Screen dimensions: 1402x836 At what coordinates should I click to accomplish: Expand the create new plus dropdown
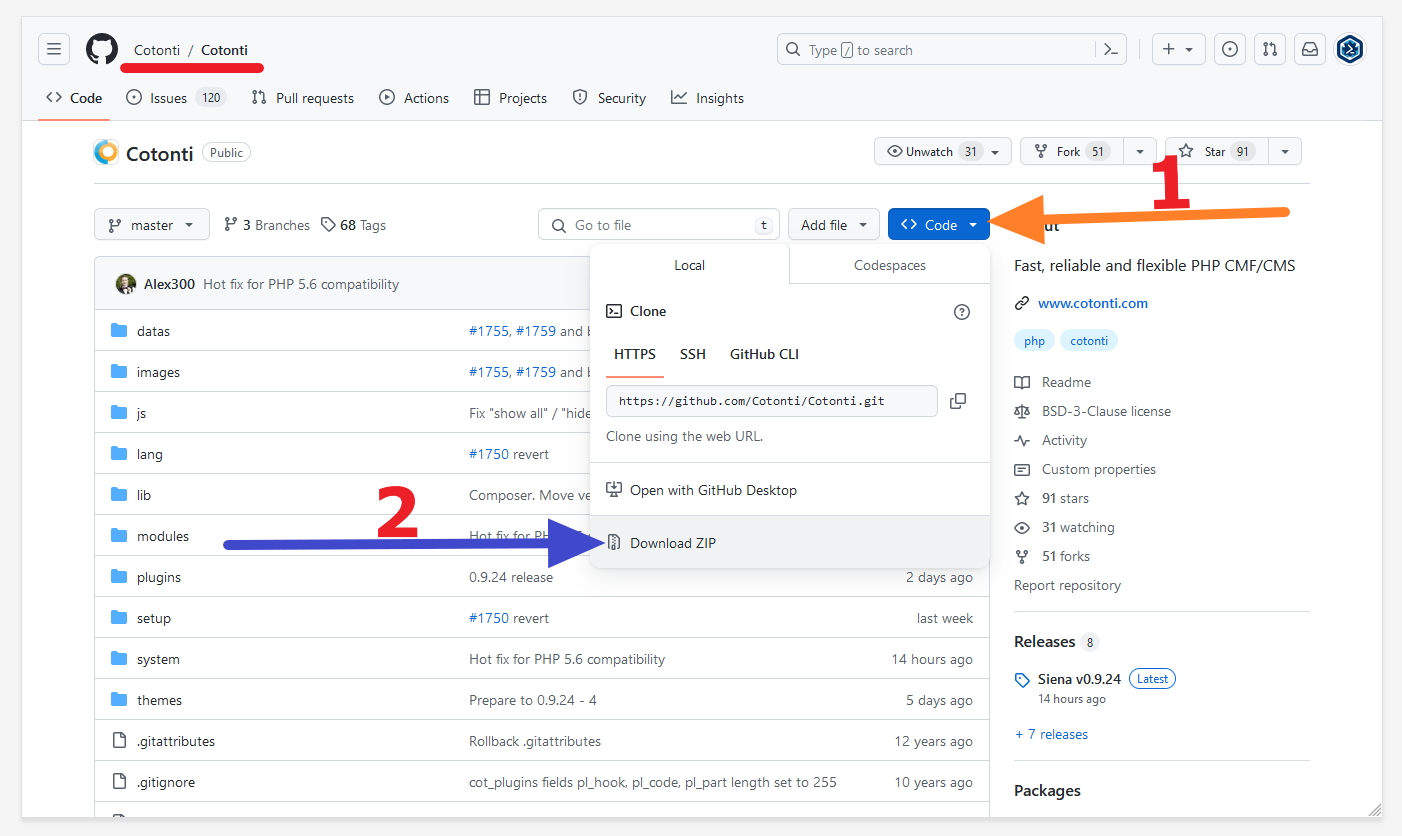tap(1178, 49)
